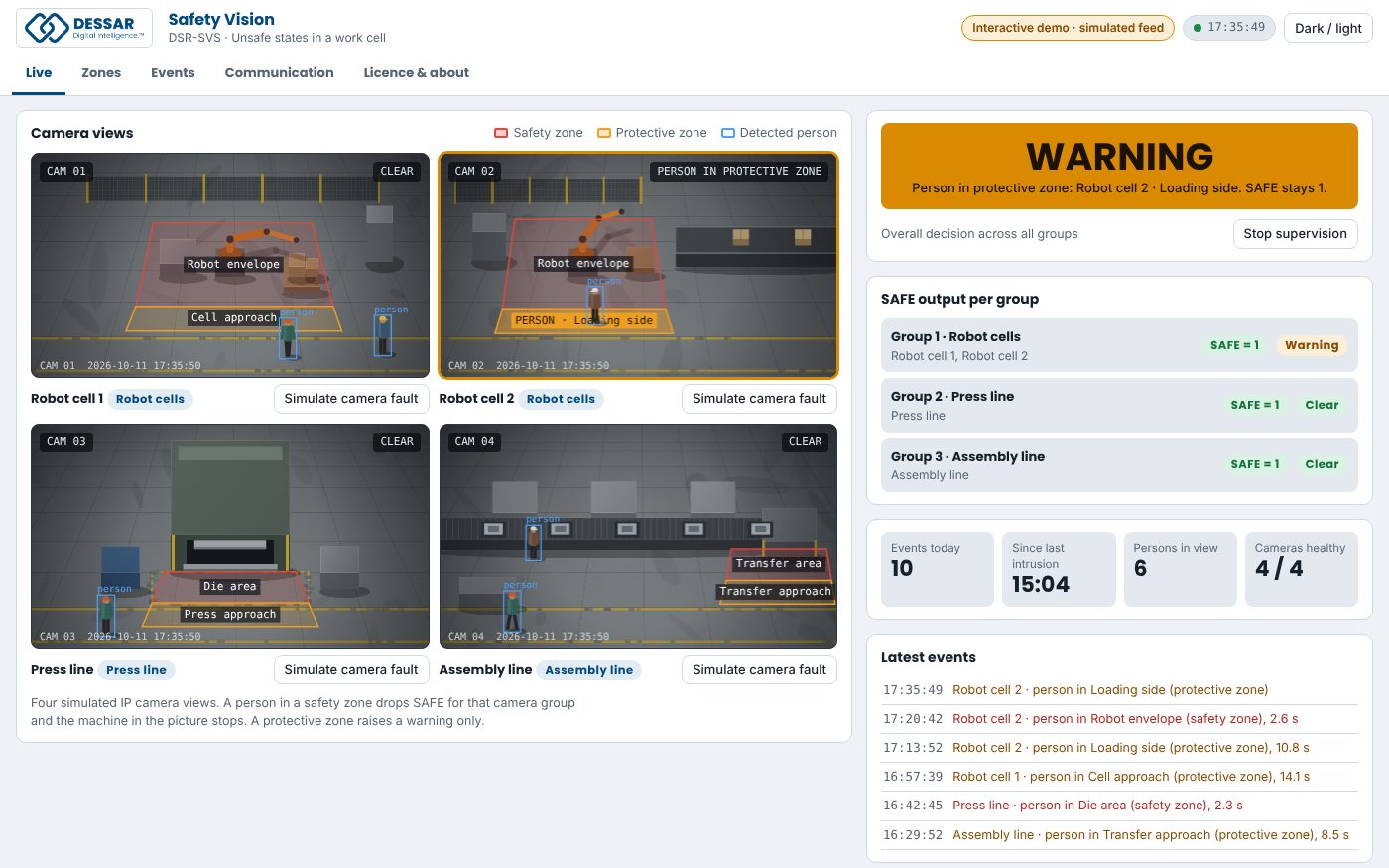
Task: Click the green status dot by the clock
Action: tap(1198, 28)
